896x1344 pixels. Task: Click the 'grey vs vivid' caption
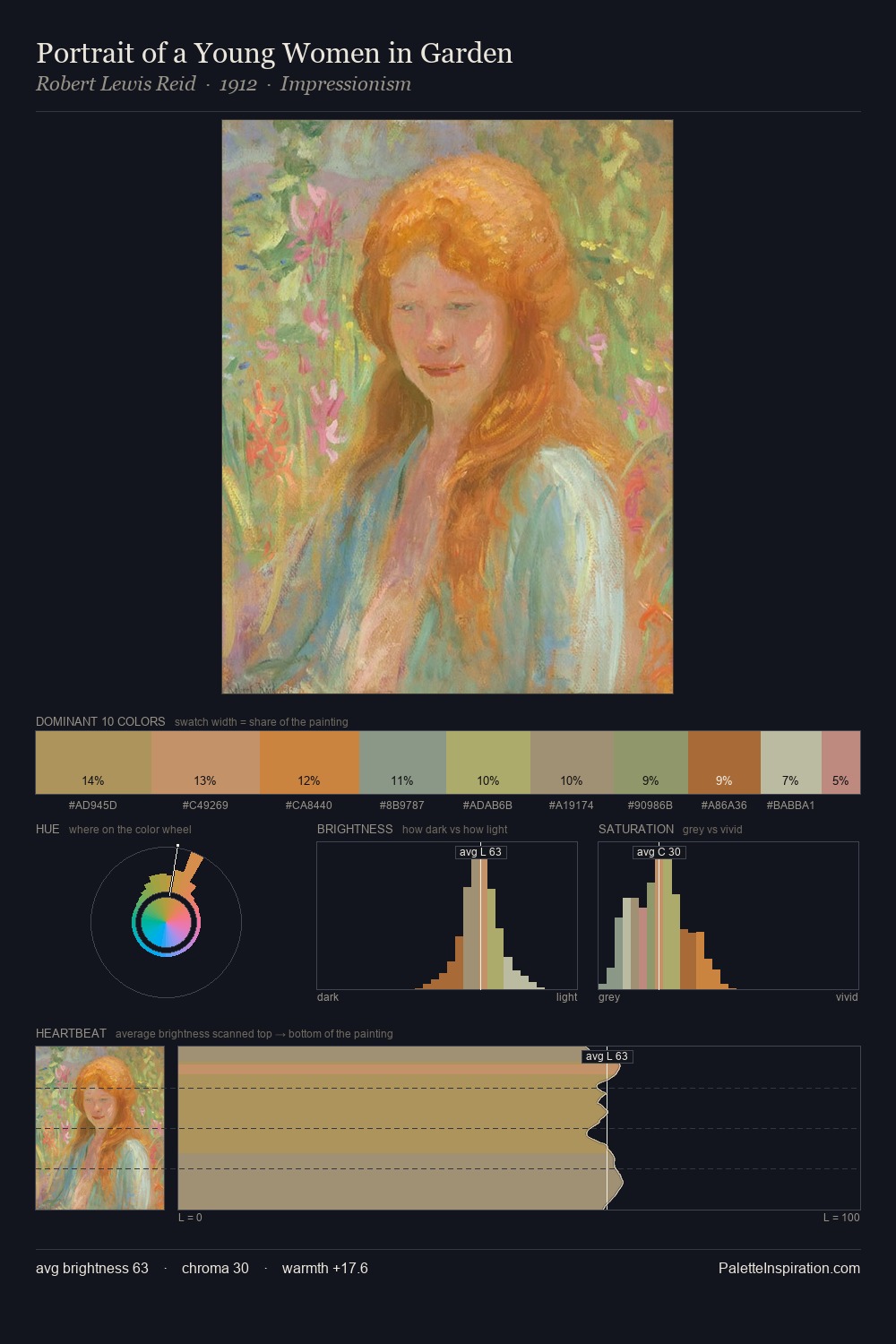712,830
